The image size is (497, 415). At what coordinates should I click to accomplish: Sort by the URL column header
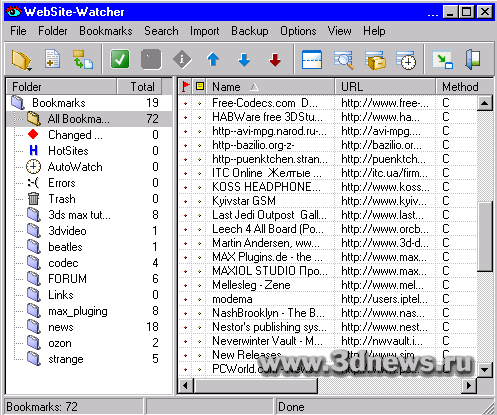click(x=385, y=87)
